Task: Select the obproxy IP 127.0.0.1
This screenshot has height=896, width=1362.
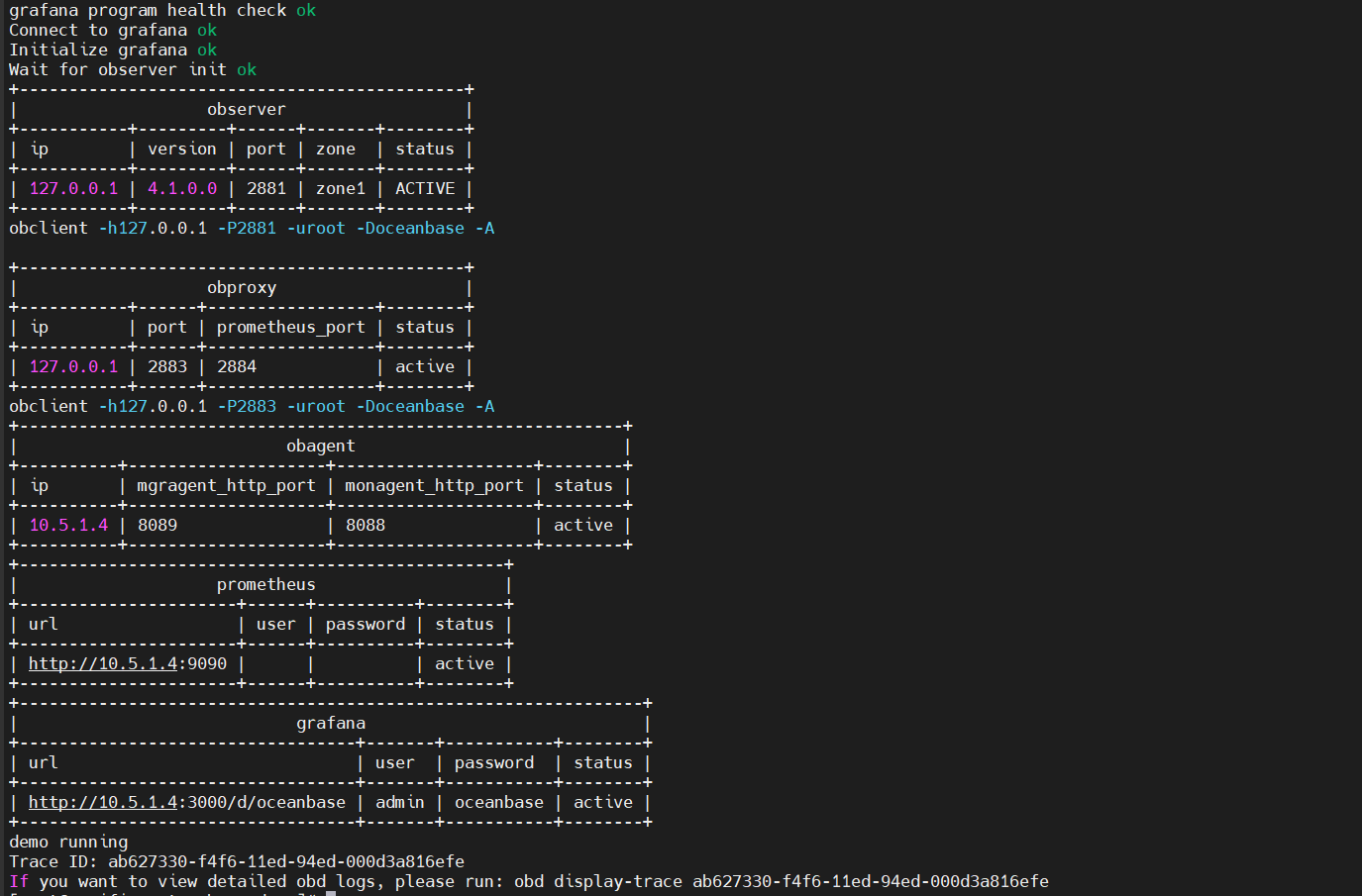Action: click(x=73, y=367)
